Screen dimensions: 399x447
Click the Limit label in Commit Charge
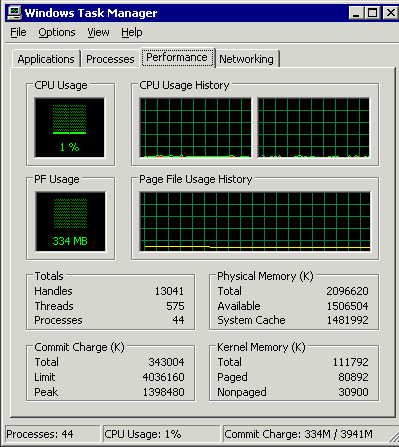[x=45, y=377]
